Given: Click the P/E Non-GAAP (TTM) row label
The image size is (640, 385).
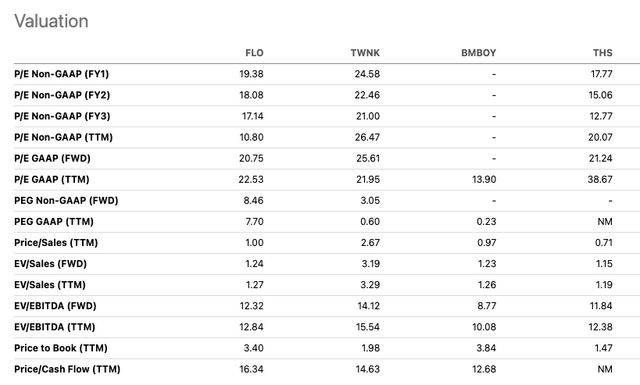Looking at the screenshot, I should coord(63,137).
